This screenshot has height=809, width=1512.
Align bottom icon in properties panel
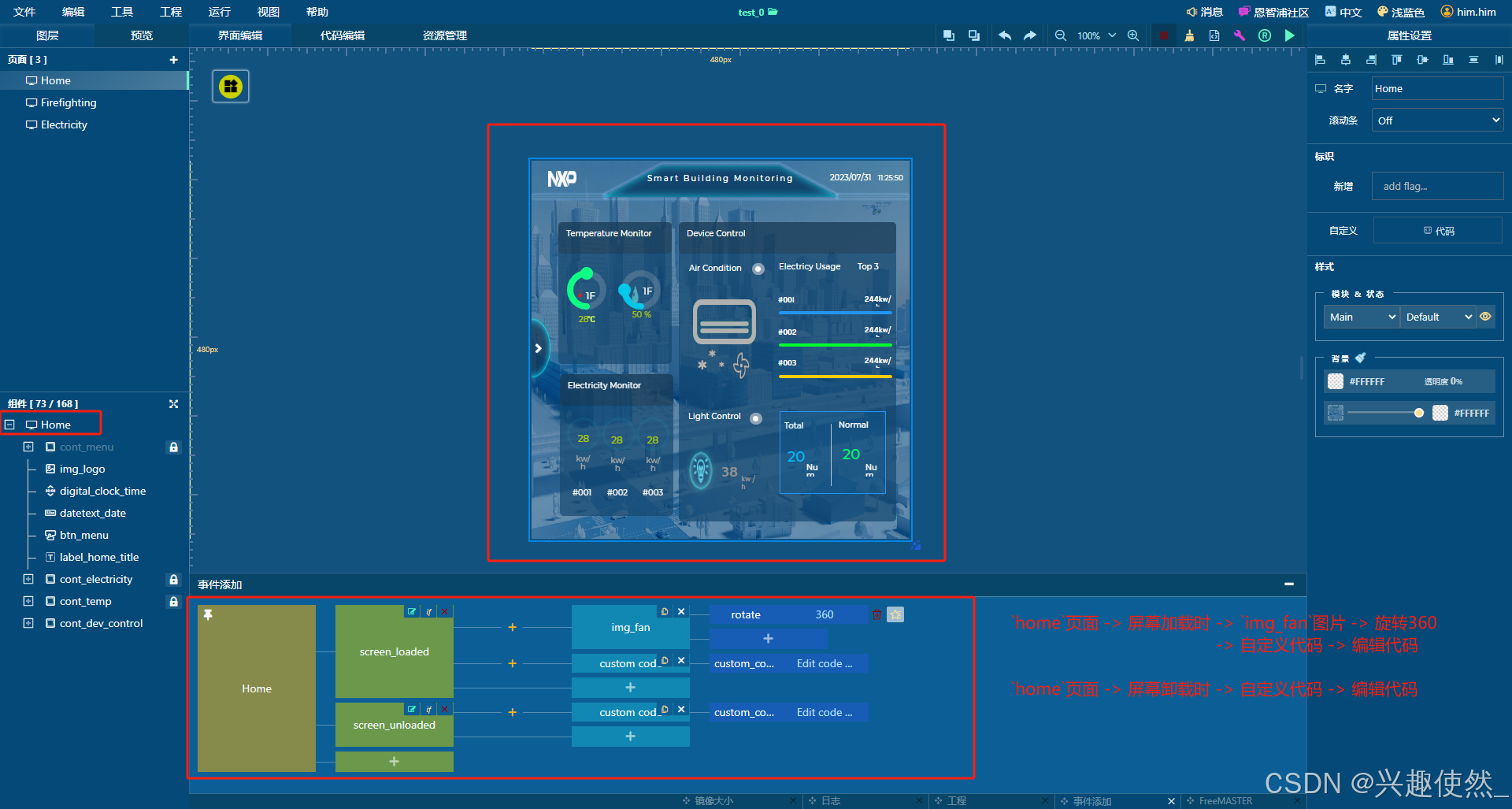(1448, 60)
